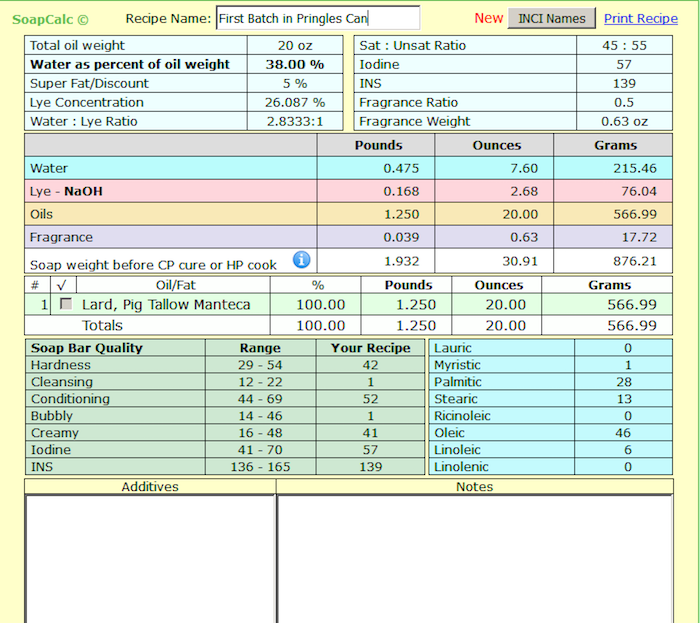
Task: Click the Soap Bar Quality header
Action: click(87, 348)
